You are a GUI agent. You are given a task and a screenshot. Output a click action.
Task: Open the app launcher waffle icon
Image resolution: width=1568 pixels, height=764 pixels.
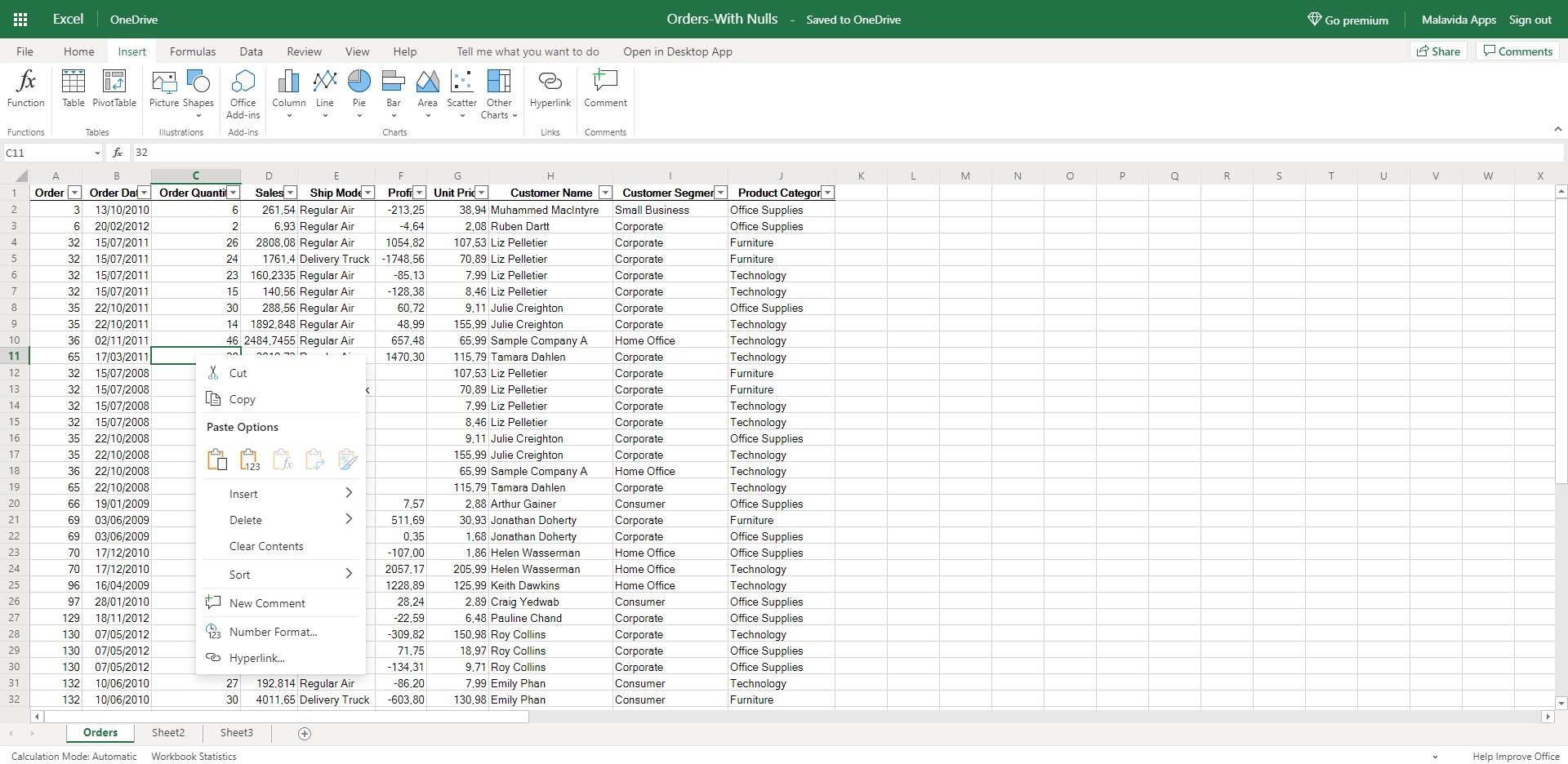(20, 20)
